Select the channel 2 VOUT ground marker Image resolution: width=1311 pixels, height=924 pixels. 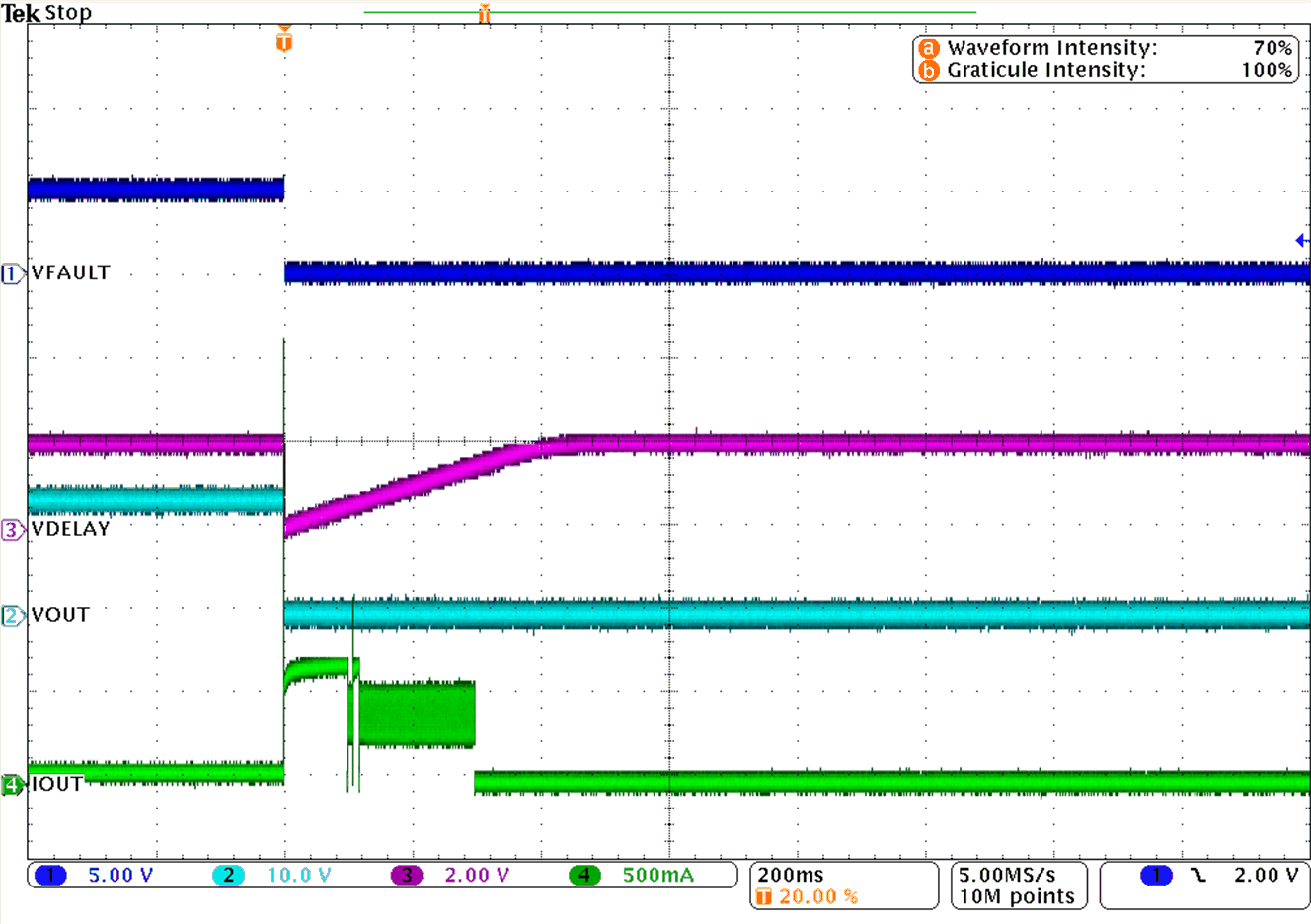(x=12, y=616)
